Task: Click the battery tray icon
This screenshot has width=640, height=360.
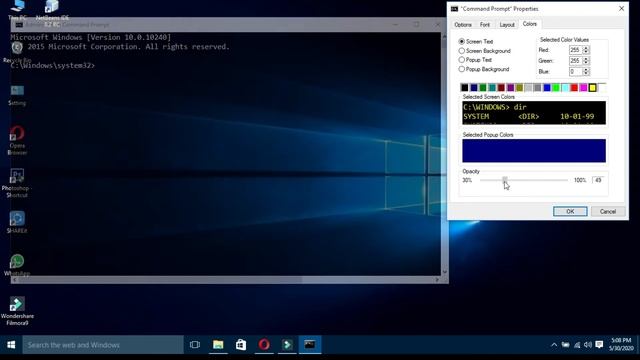Action: (565, 345)
